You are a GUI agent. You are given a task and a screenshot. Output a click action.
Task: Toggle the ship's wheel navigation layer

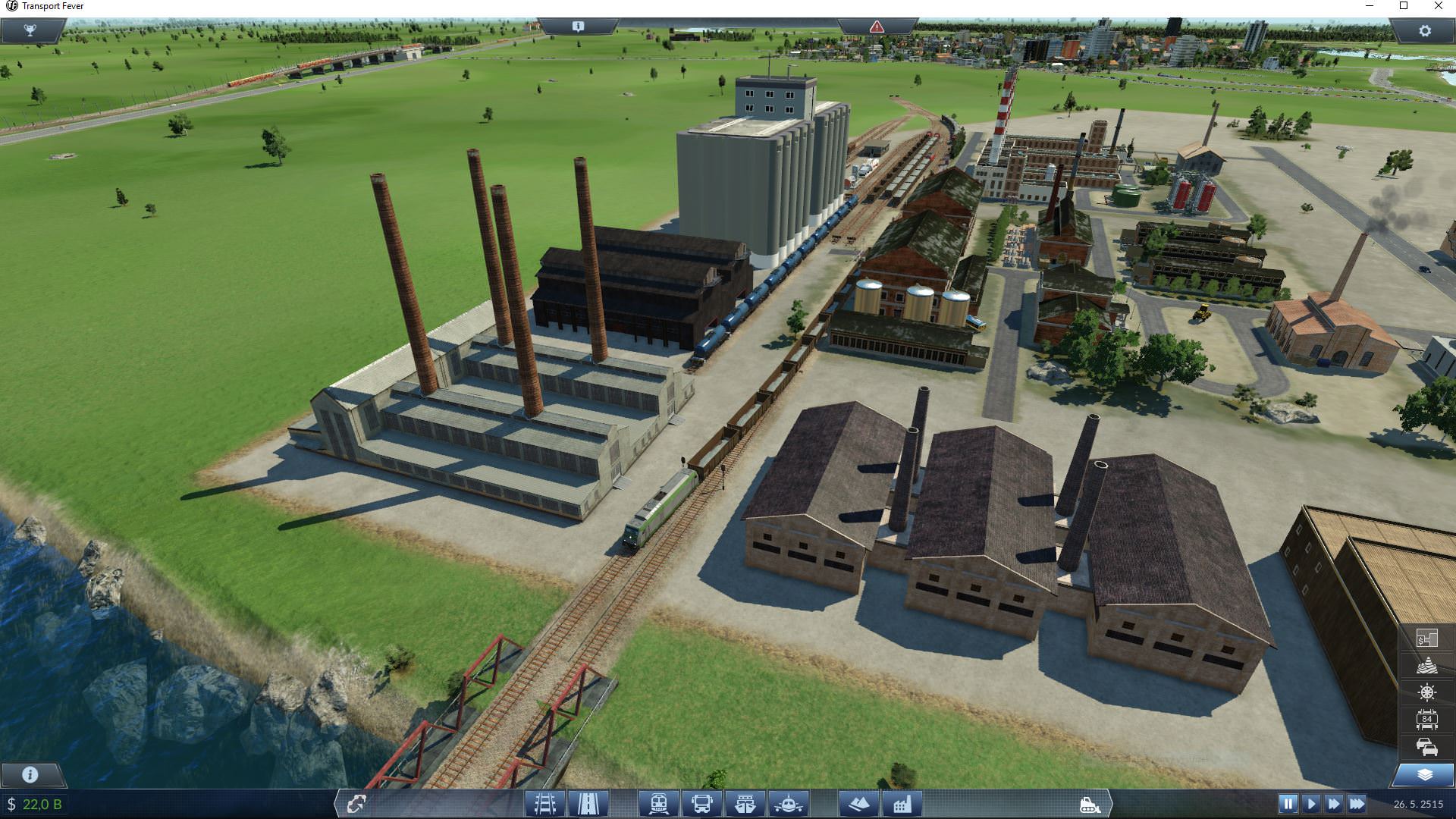1426,692
